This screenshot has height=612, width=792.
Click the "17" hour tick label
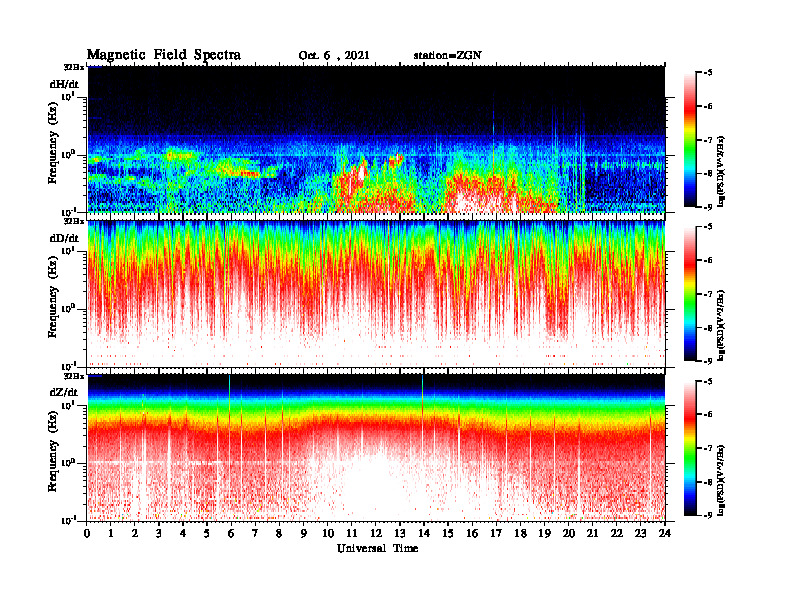496,533
